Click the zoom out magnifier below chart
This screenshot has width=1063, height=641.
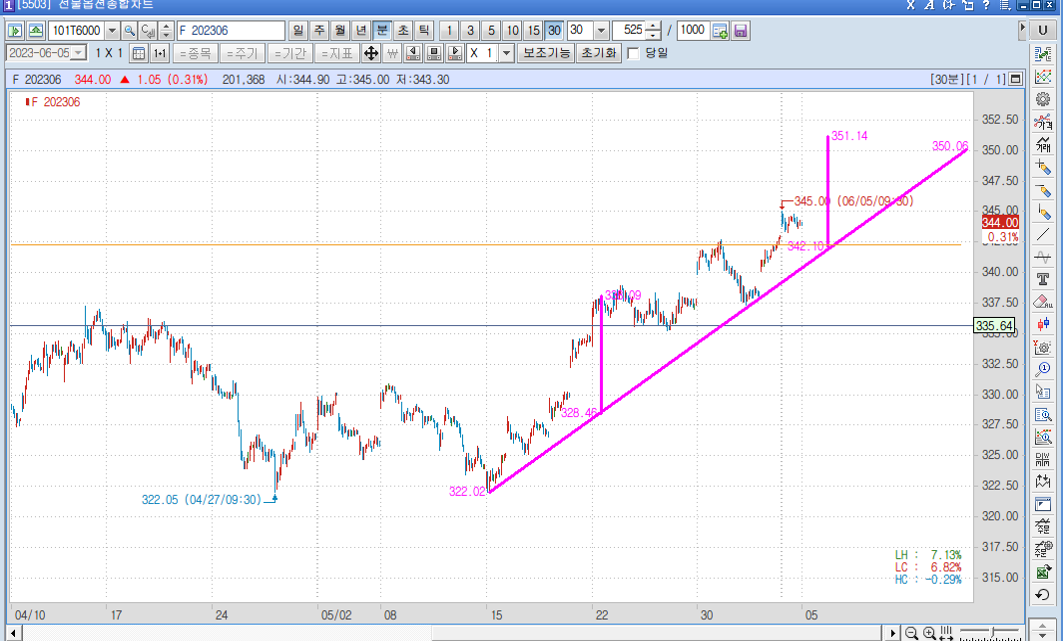(x=911, y=633)
